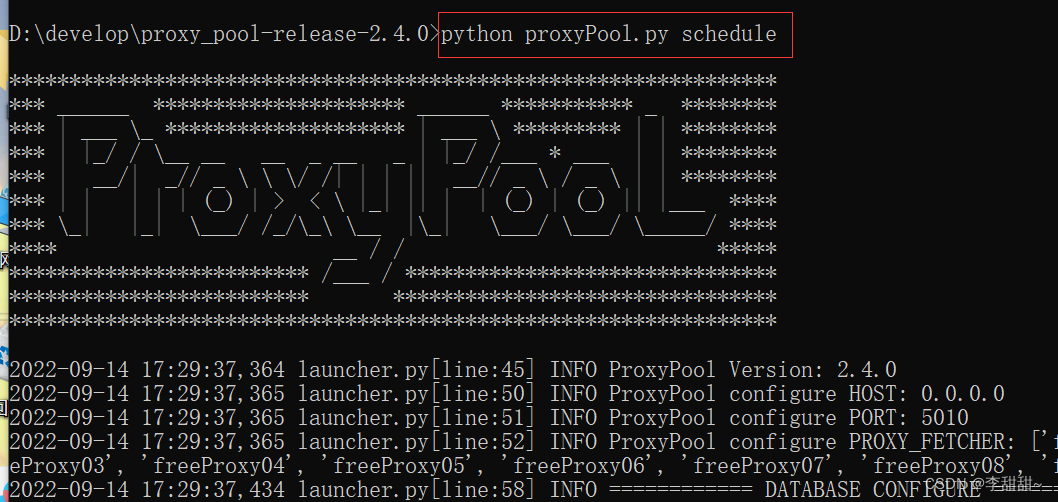The width and height of the screenshot is (1058, 502).
Task: Click the 'DATABASE CONFIGURE' log text
Action: click(872, 490)
